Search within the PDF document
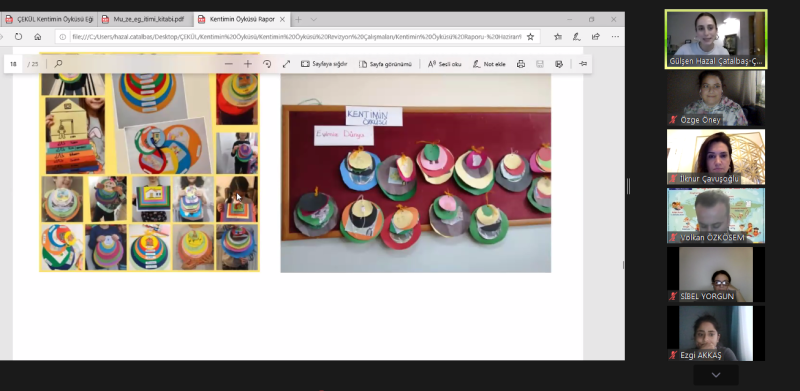Screen dimensions: 800x391 click(58, 64)
